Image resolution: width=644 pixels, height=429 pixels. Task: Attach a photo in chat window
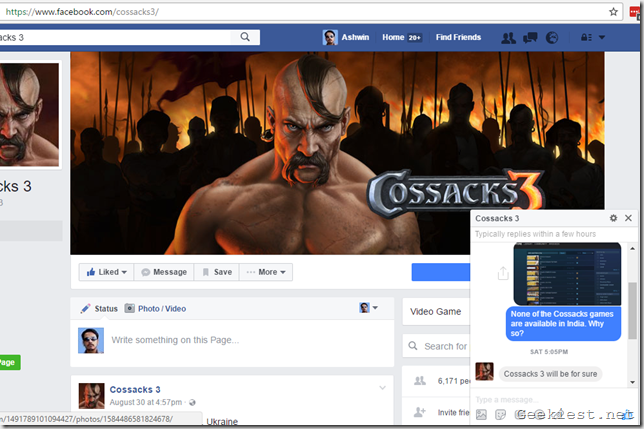[482, 414]
